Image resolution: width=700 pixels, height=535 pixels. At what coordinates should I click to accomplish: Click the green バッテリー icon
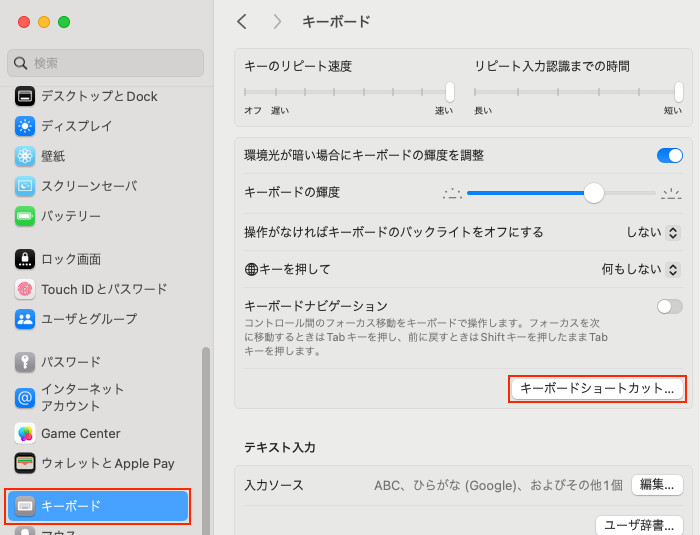25,216
